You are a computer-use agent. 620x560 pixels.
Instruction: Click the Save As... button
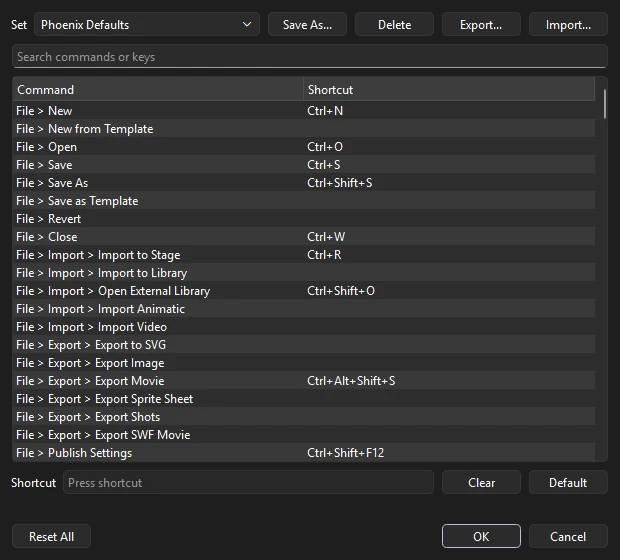307,25
